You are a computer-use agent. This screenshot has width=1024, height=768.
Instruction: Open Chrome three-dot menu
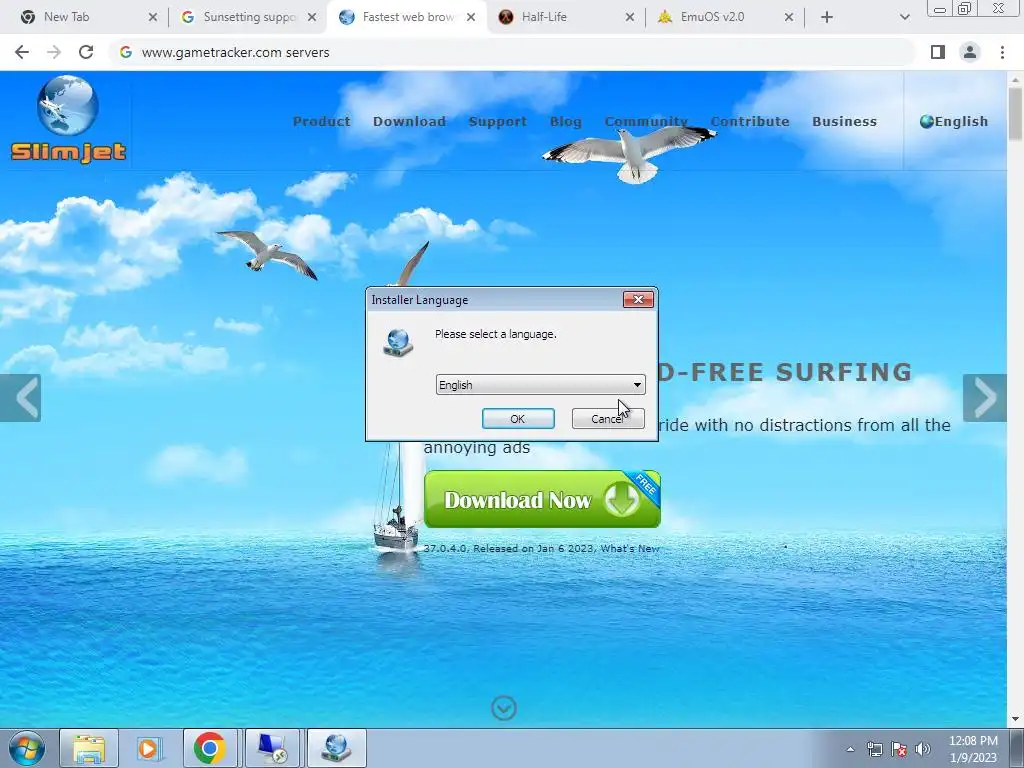(1002, 52)
